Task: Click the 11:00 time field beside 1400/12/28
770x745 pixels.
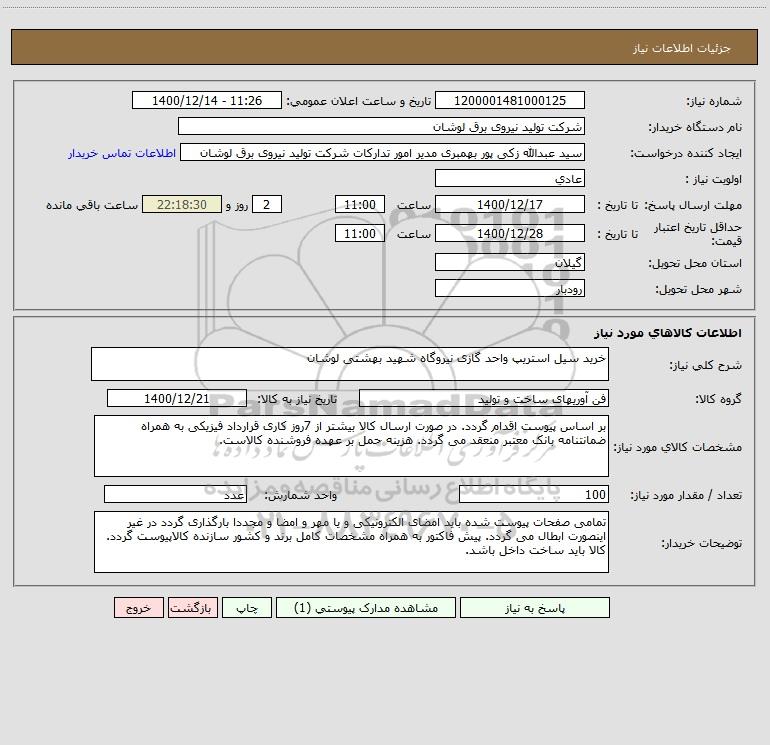Action: (359, 233)
